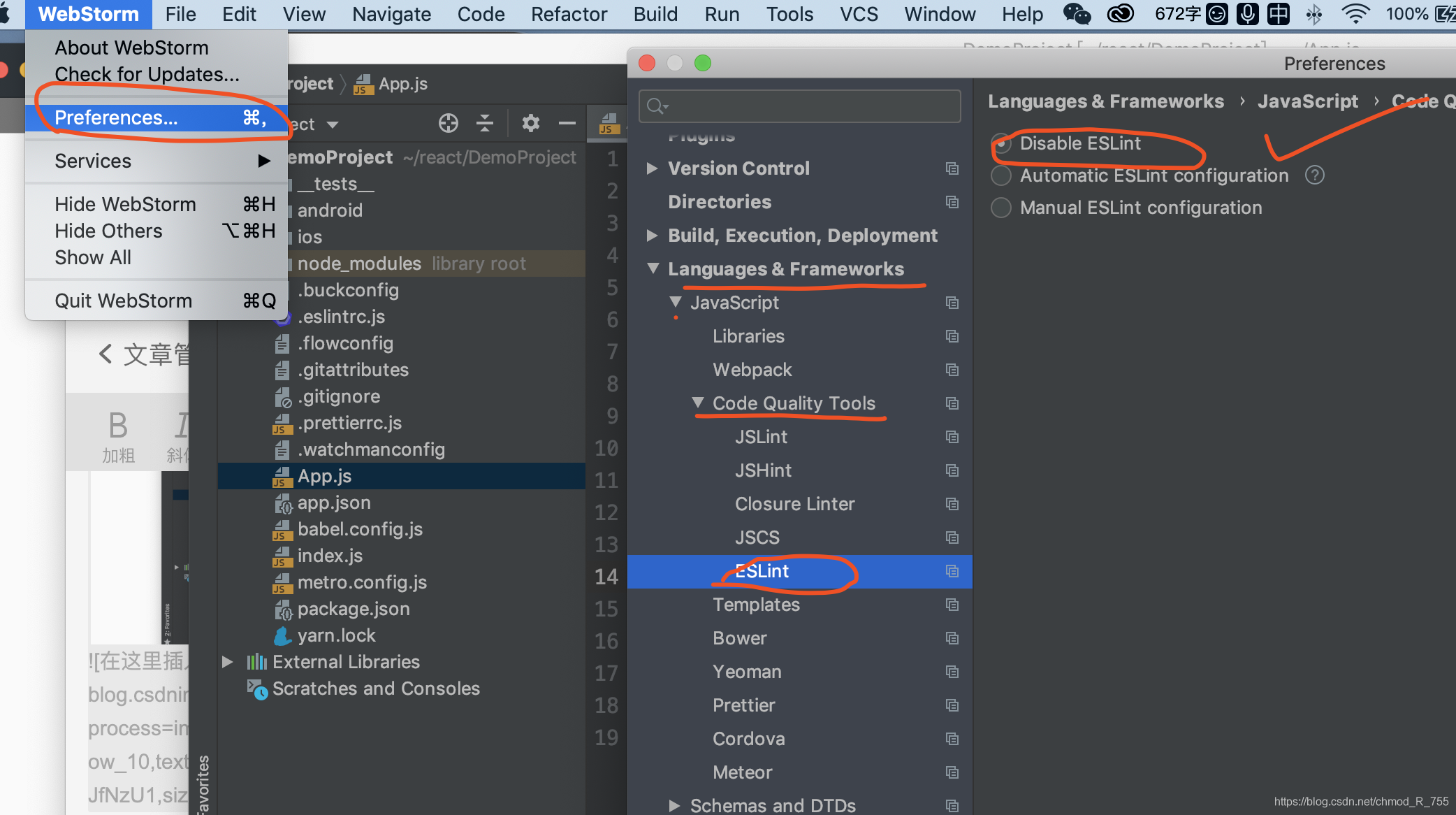
Task: Click the help question mark beside Automatic ESLint
Action: pyautogui.click(x=1314, y=175)
